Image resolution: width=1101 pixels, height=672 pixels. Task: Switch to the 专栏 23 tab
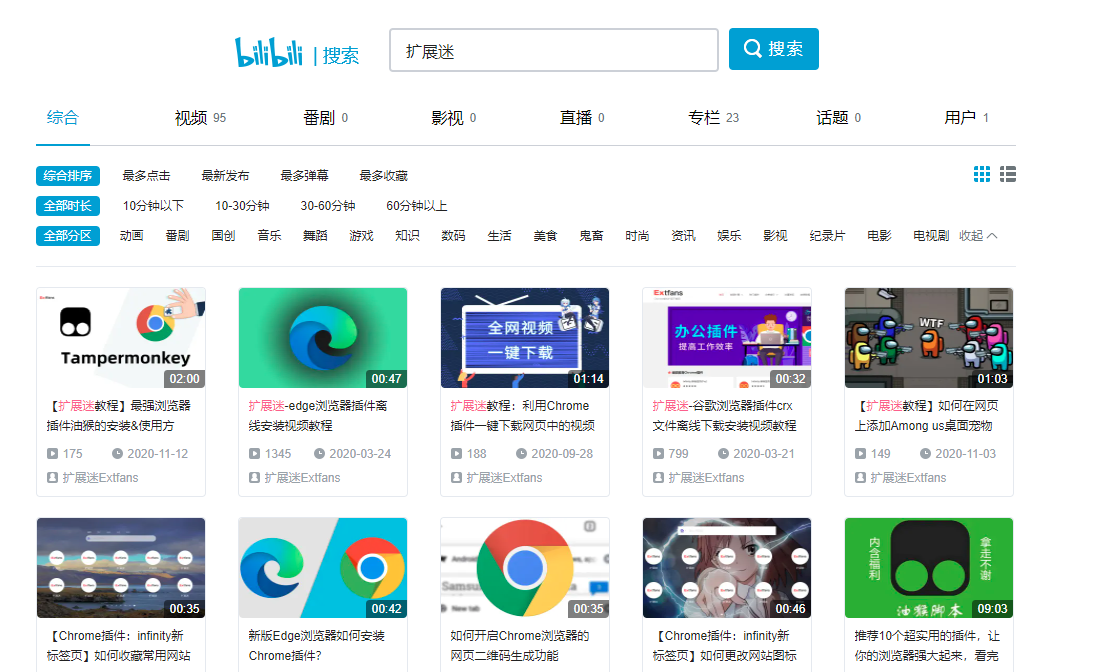[713, 118]
